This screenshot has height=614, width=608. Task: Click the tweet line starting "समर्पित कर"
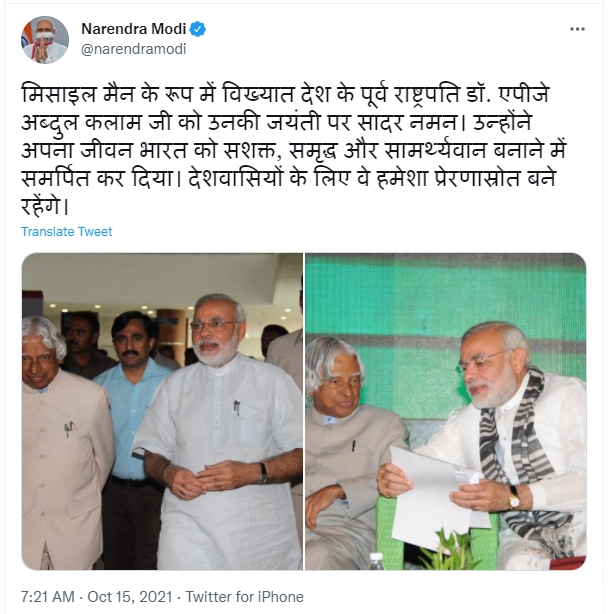pyautogui.click(x=288, y=179)
